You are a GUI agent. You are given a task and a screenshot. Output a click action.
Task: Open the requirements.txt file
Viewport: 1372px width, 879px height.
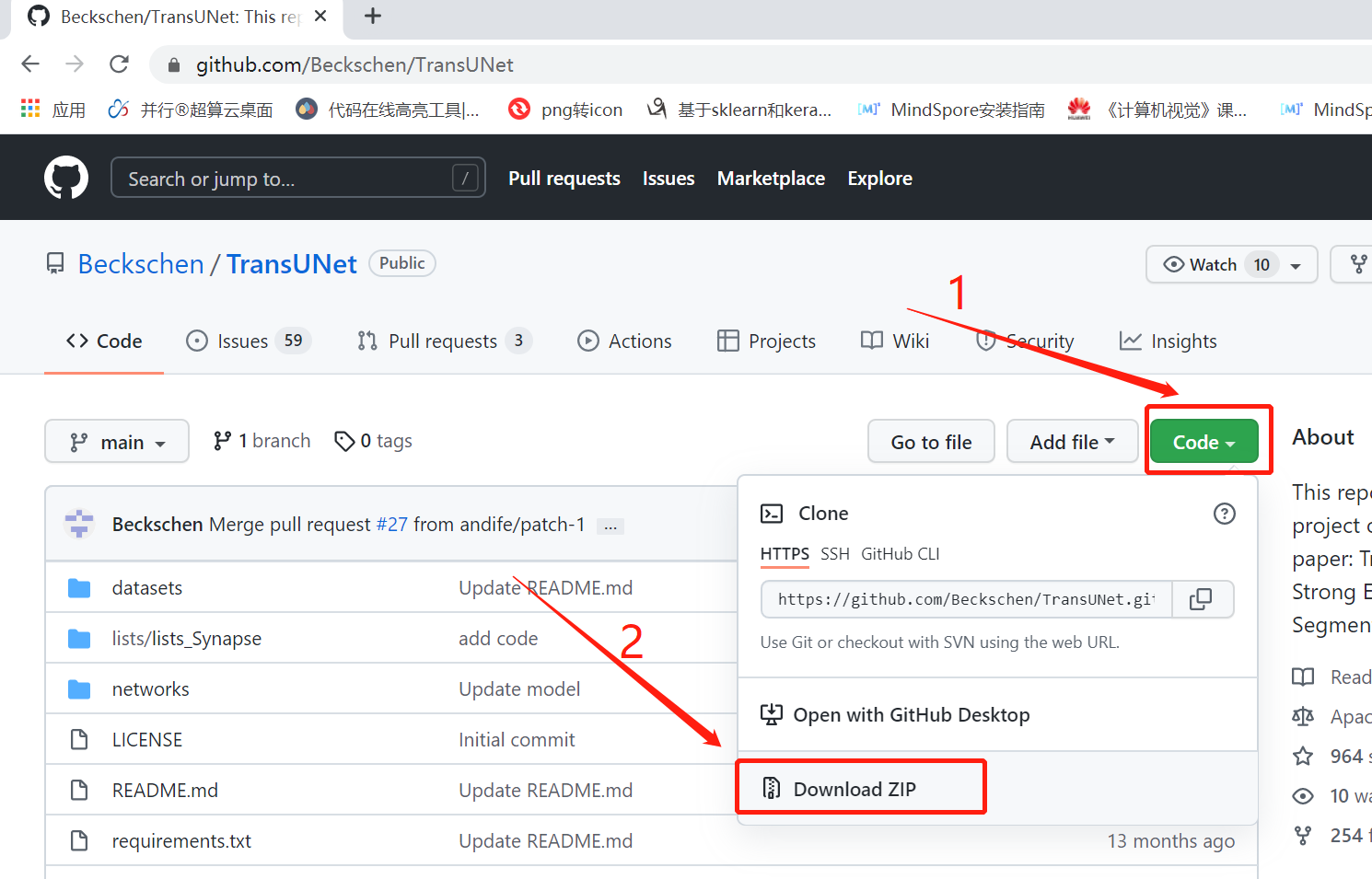tap(181, 841)
